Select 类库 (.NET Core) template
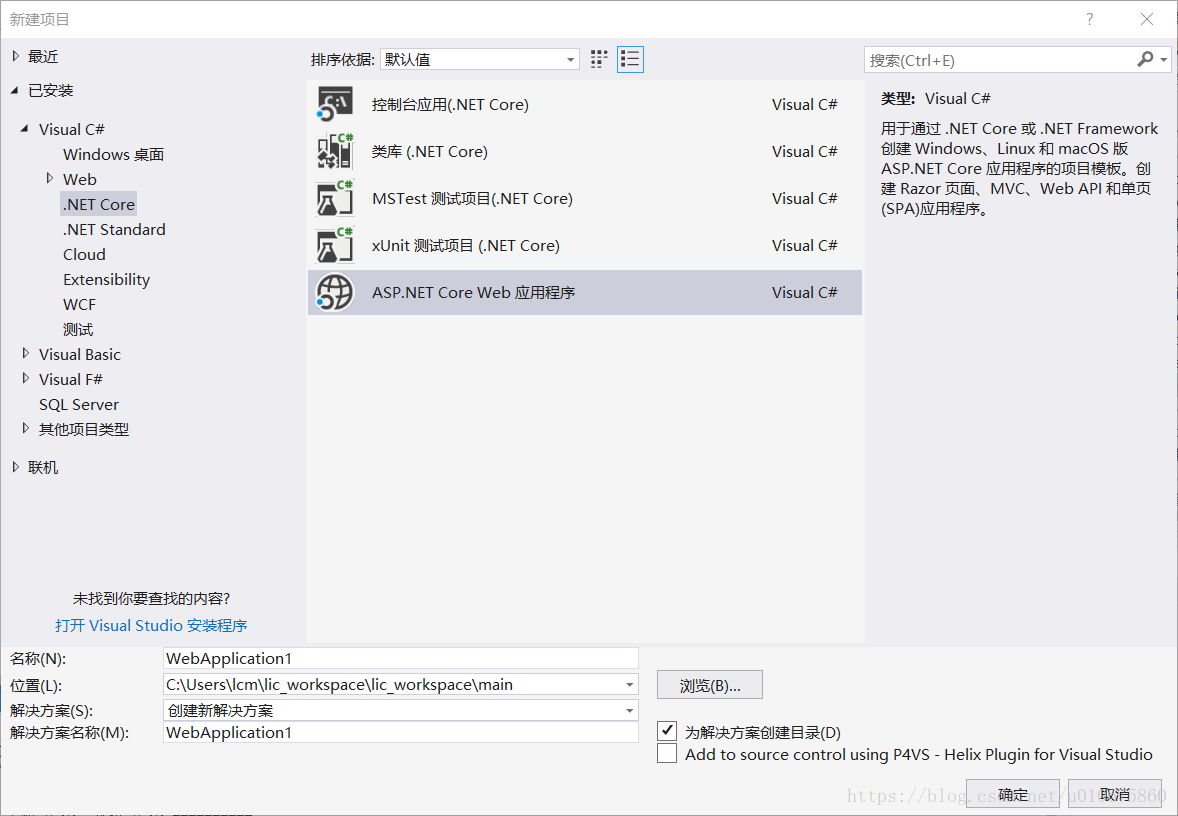The height and width of the screenshot is (816, 1178). click(x=584, y=151)
